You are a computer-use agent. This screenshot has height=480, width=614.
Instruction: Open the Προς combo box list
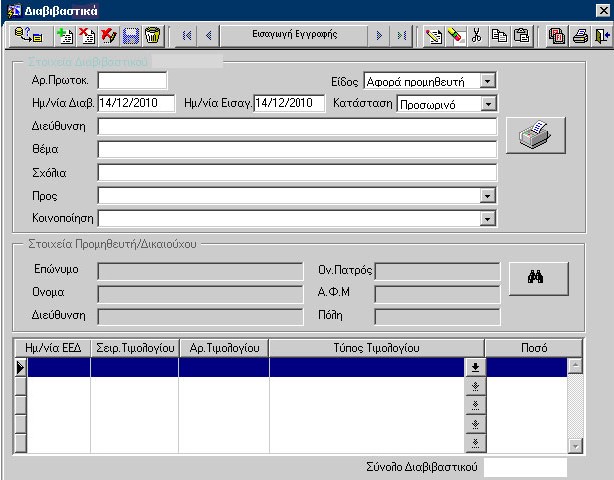[487, 195]
